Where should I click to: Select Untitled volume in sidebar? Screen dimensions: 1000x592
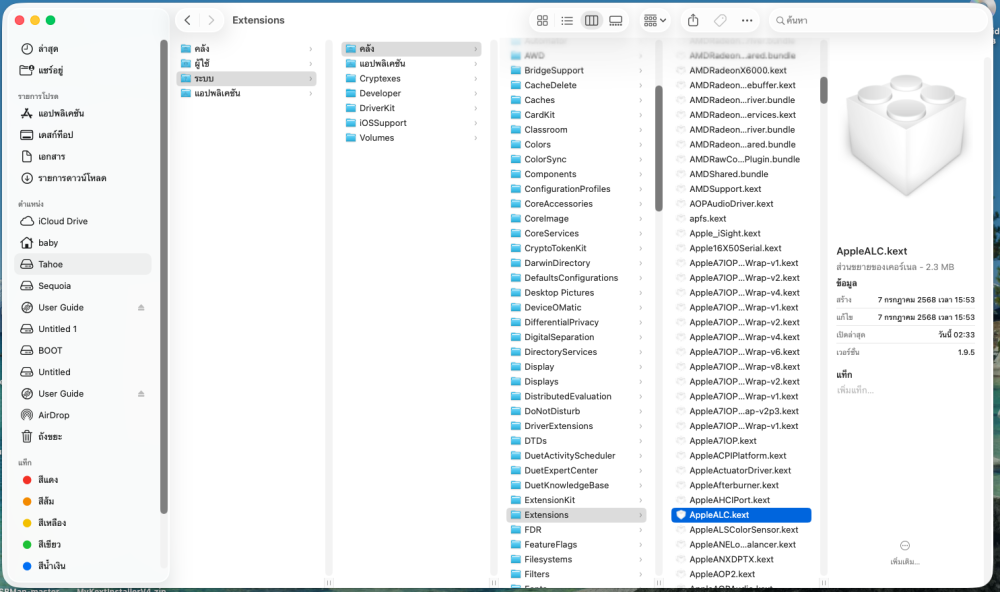pyautogui.click(x=83, y=372)
